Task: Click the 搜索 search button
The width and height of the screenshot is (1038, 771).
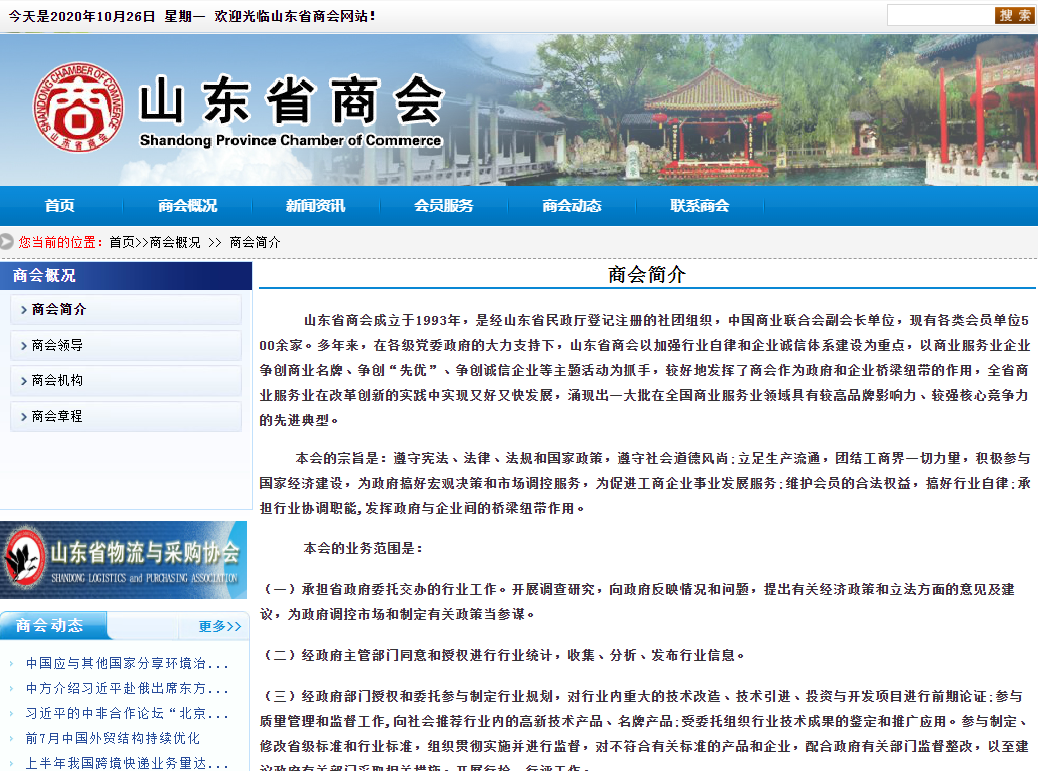Action: 1014,15
